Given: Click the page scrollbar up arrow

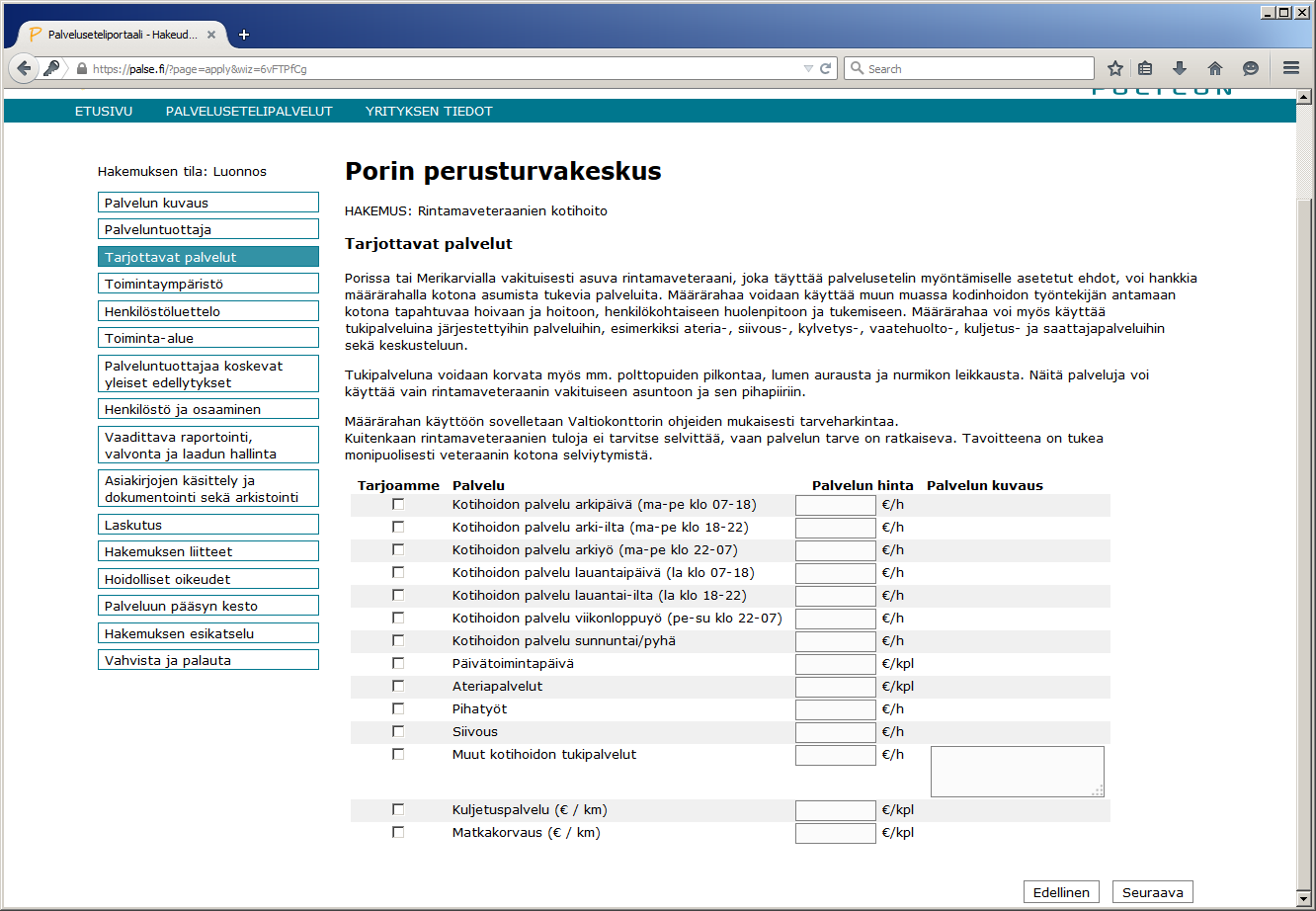Looking at the screenshot, I should point(1304,97).
